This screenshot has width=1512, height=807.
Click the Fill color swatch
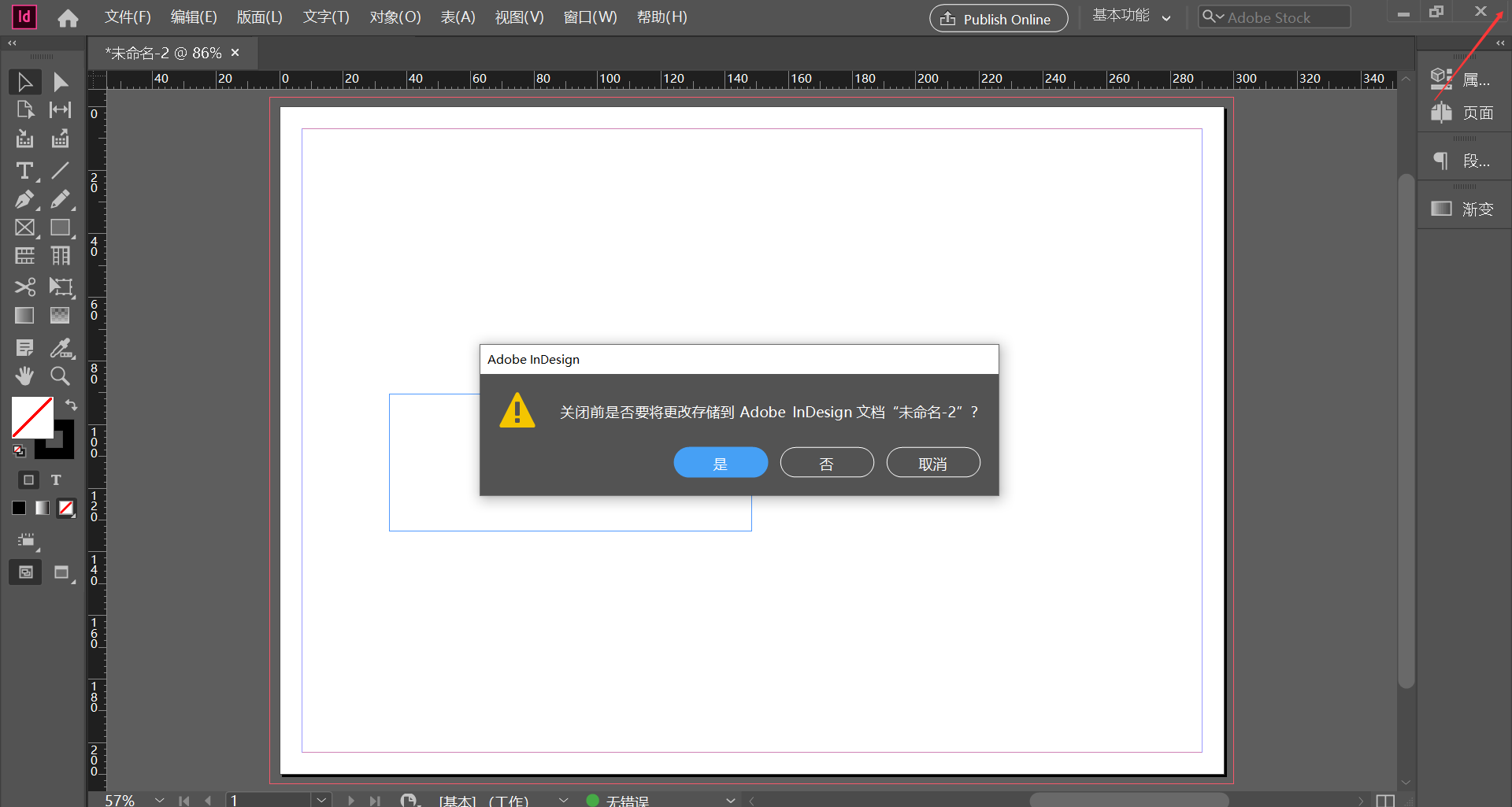[x=32, y=417]
